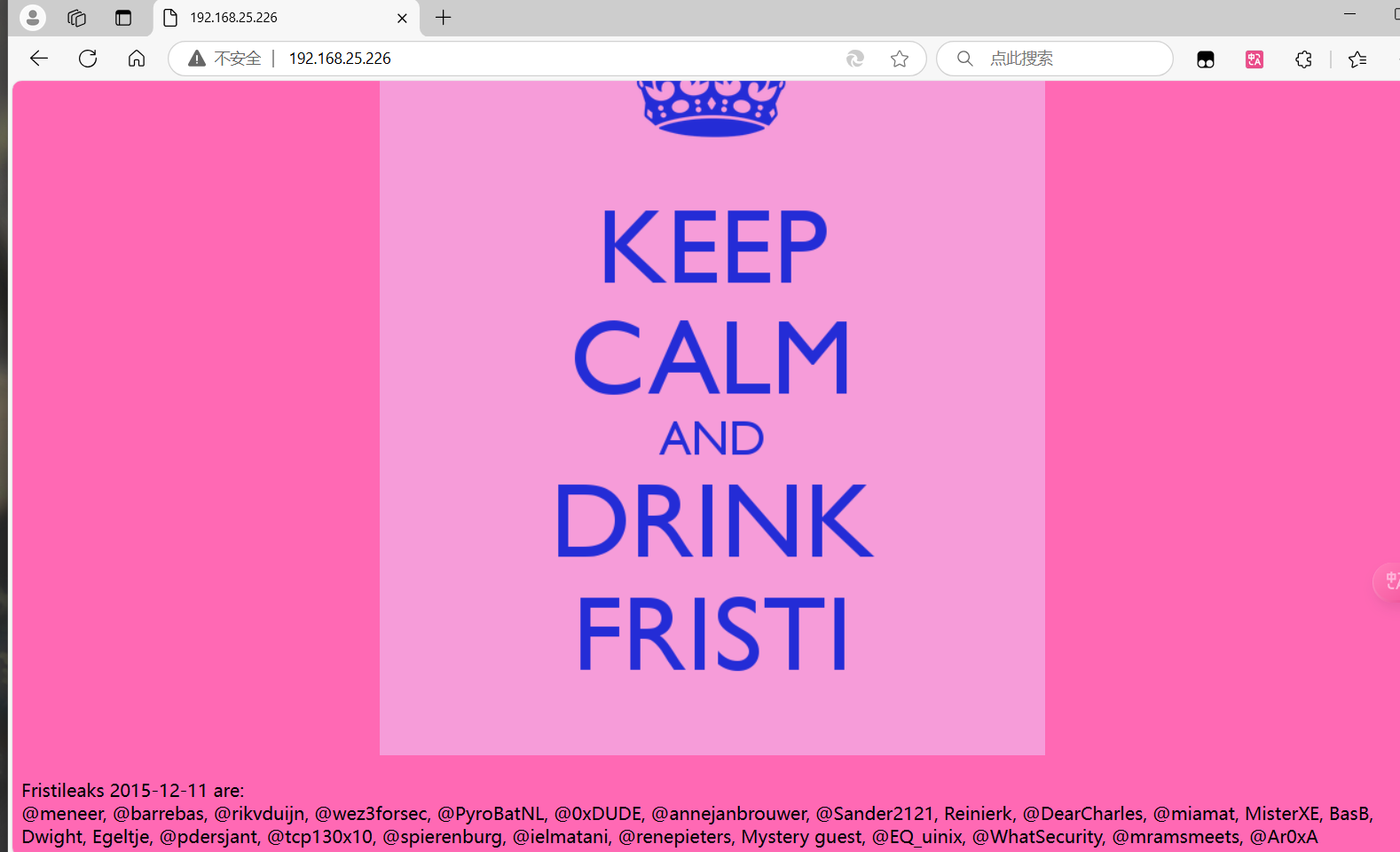Add page to favorites with star
Image resolution: width=1400 pixels, height=852 pixels.
tap(900, 59)
